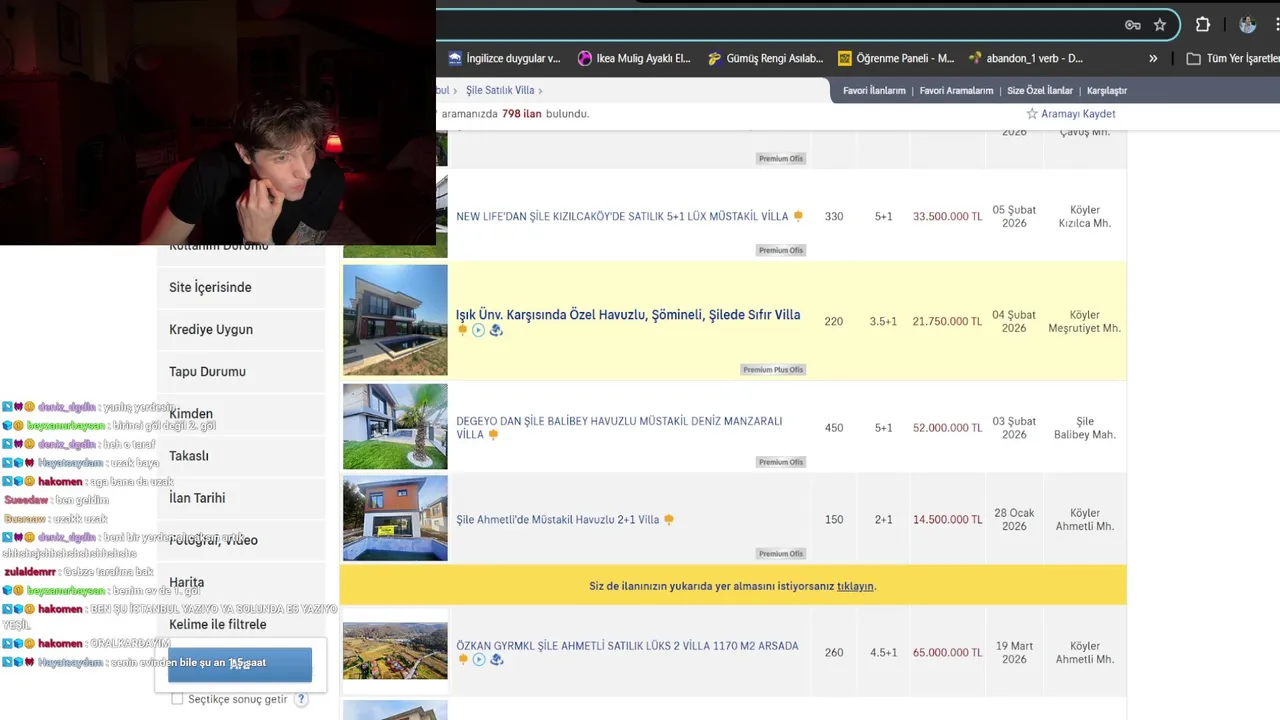Enable the Seçtikçe sonuç getir checkbox

click(x=177, y=699)
